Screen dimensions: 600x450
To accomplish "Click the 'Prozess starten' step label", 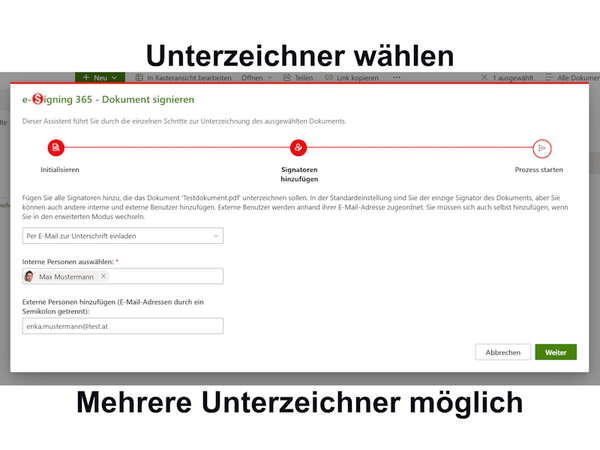I will point(539,170).
